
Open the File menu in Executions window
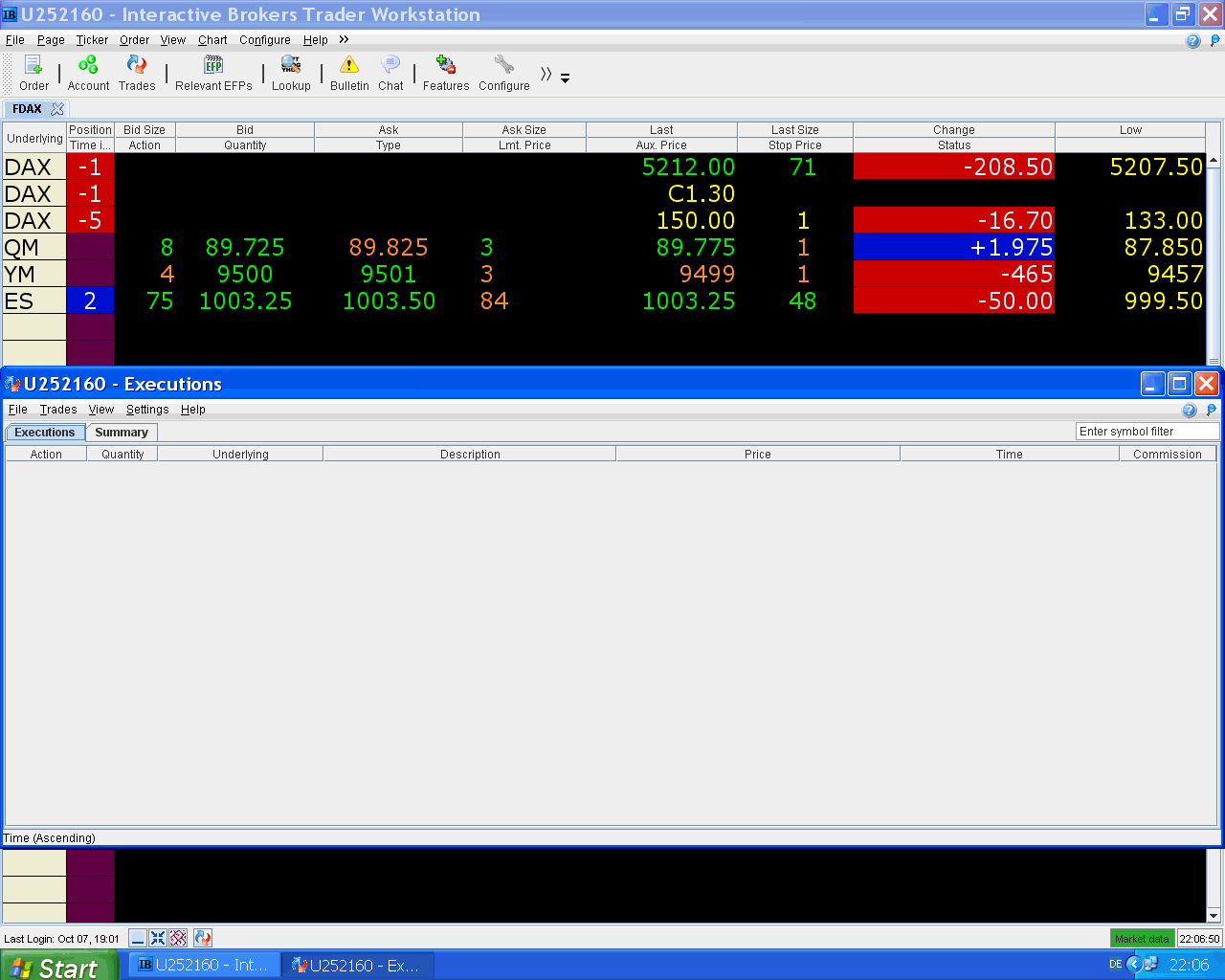(18, 410)
